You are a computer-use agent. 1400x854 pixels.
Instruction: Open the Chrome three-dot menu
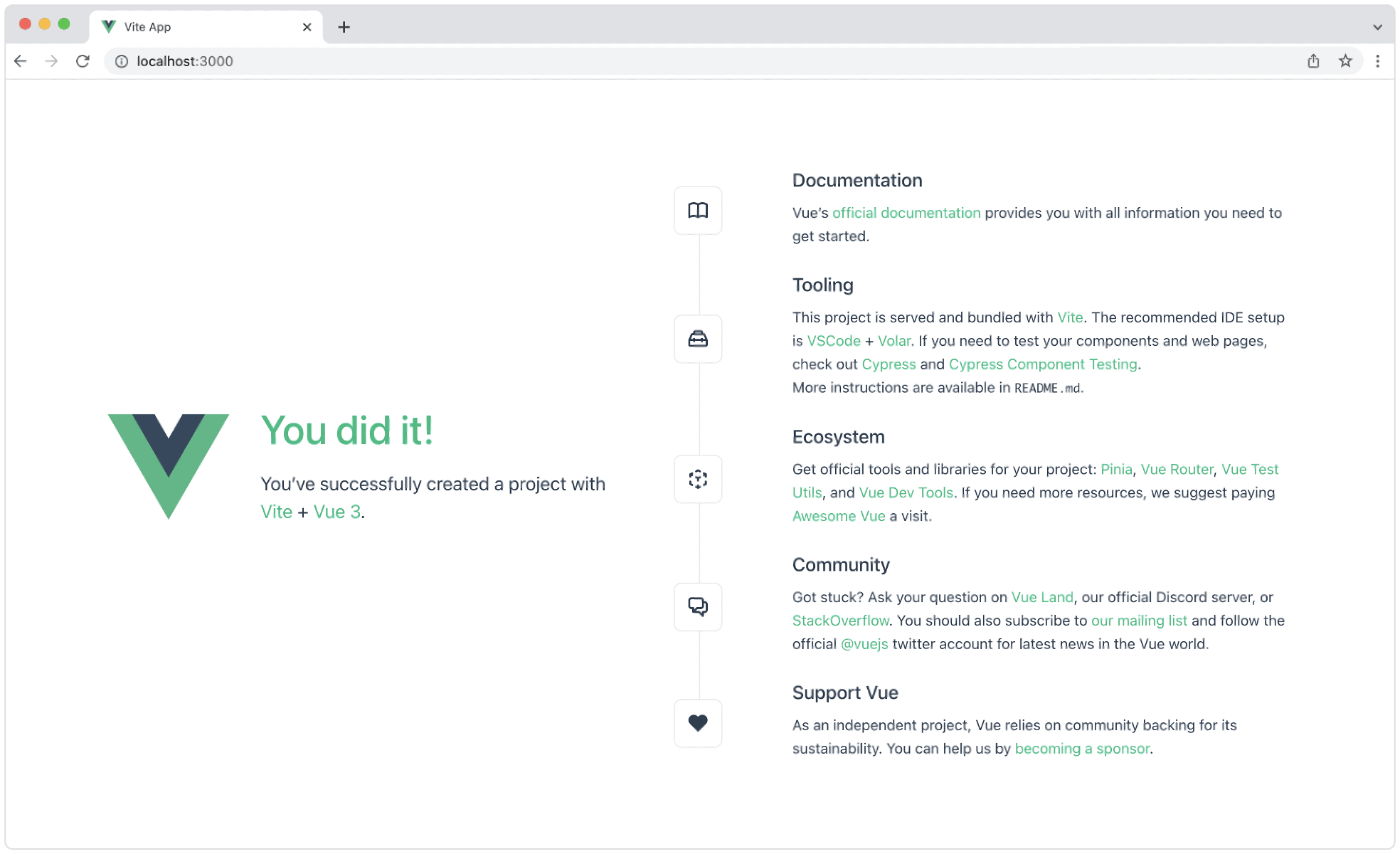(1378, 61)
